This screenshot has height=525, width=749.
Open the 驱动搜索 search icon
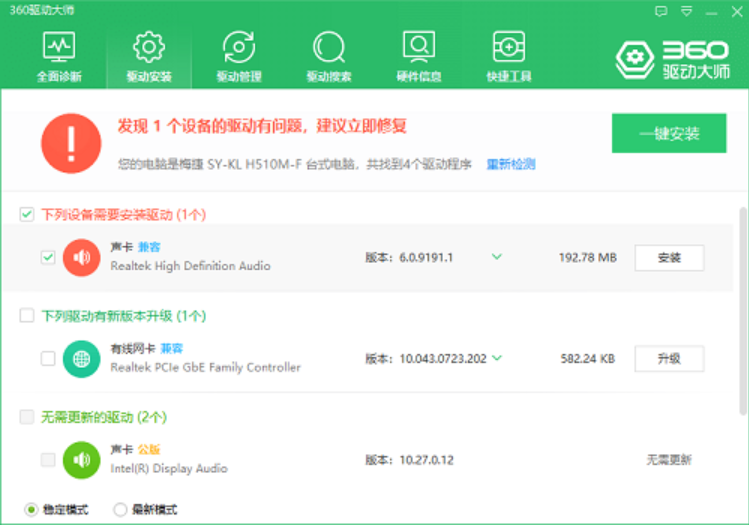328,48
